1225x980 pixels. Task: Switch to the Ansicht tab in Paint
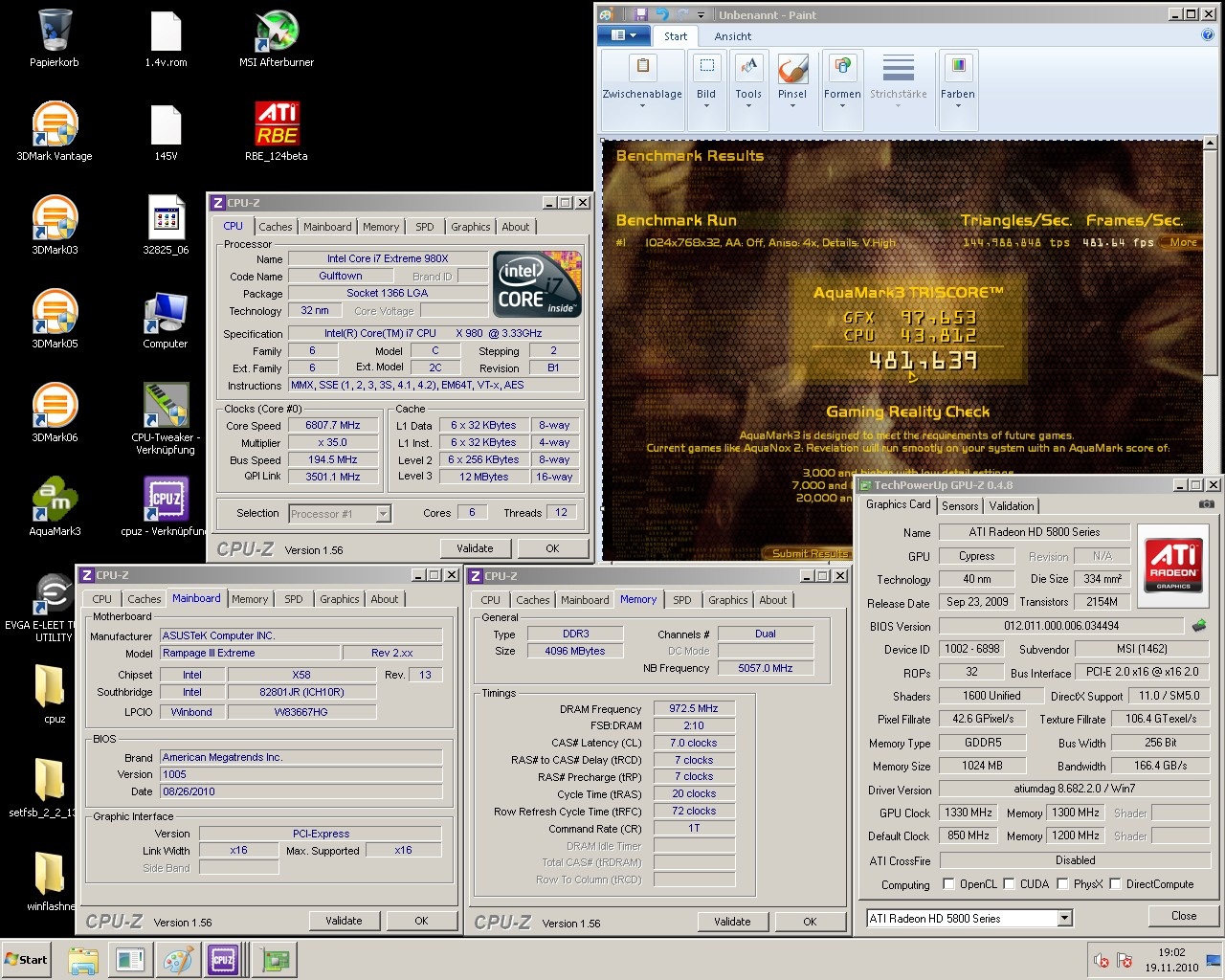pyautogui.click(x=733, y=36)
